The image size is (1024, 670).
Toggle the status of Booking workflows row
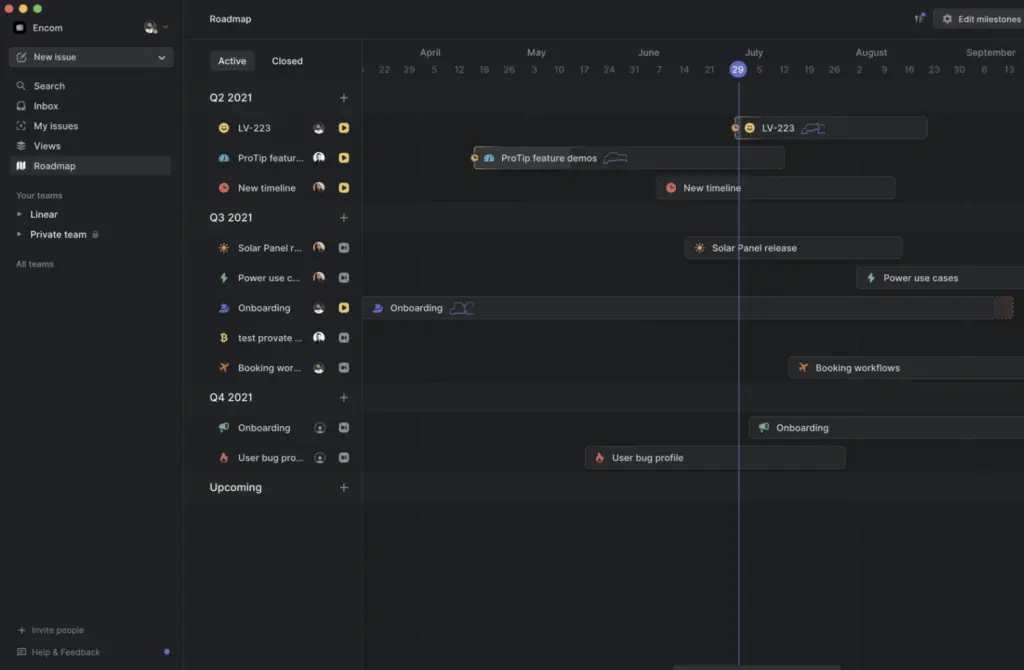point(344,368)
